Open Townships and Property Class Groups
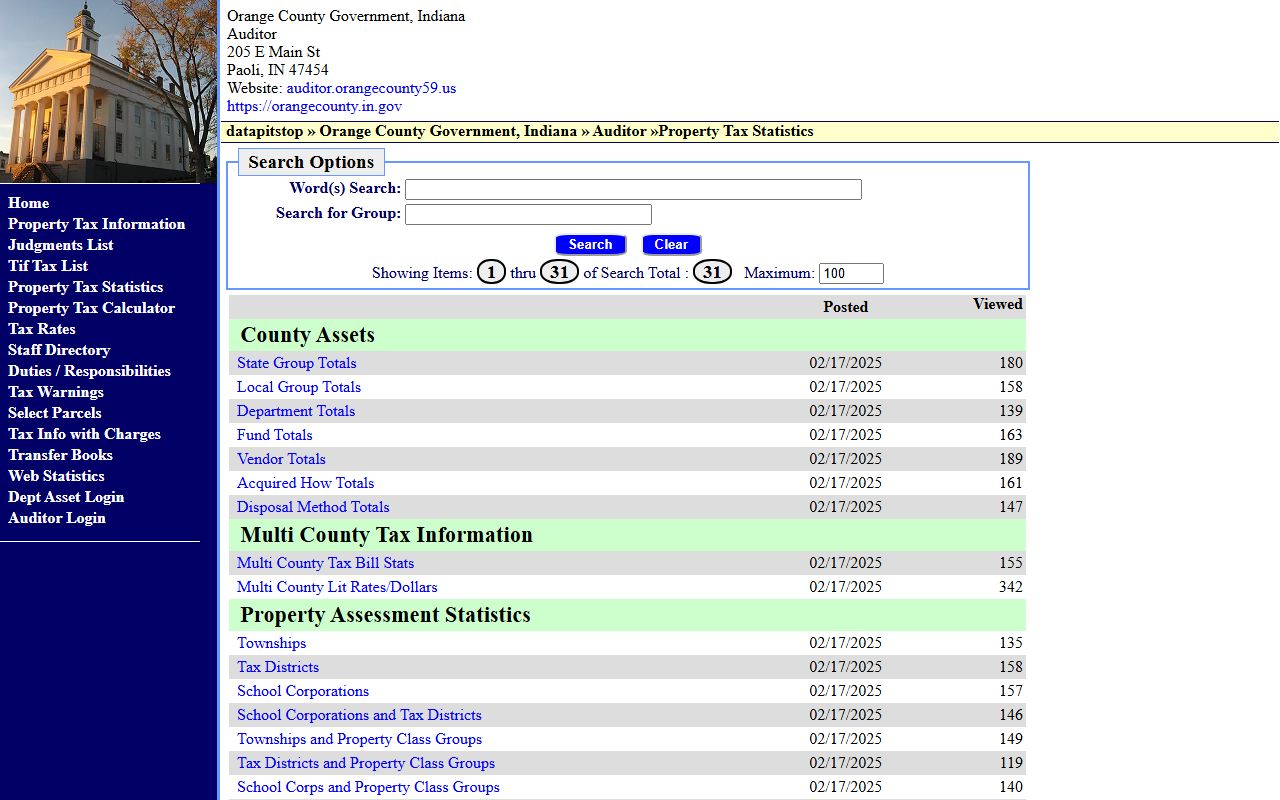This screenshot has width=1280, height=800. (359, 739)
